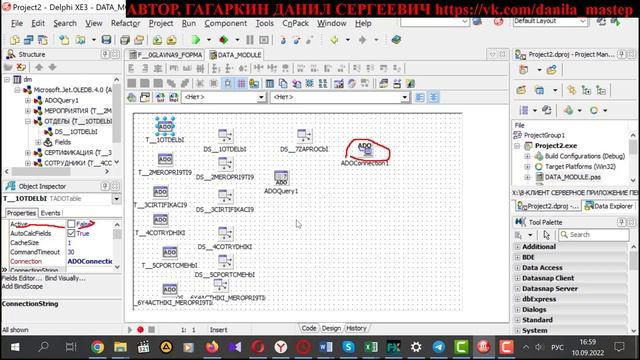Viewport: 640px width, 360px height.
Task: Expand the ADOQuery1 tree node
Action: (x=28, y=100)
